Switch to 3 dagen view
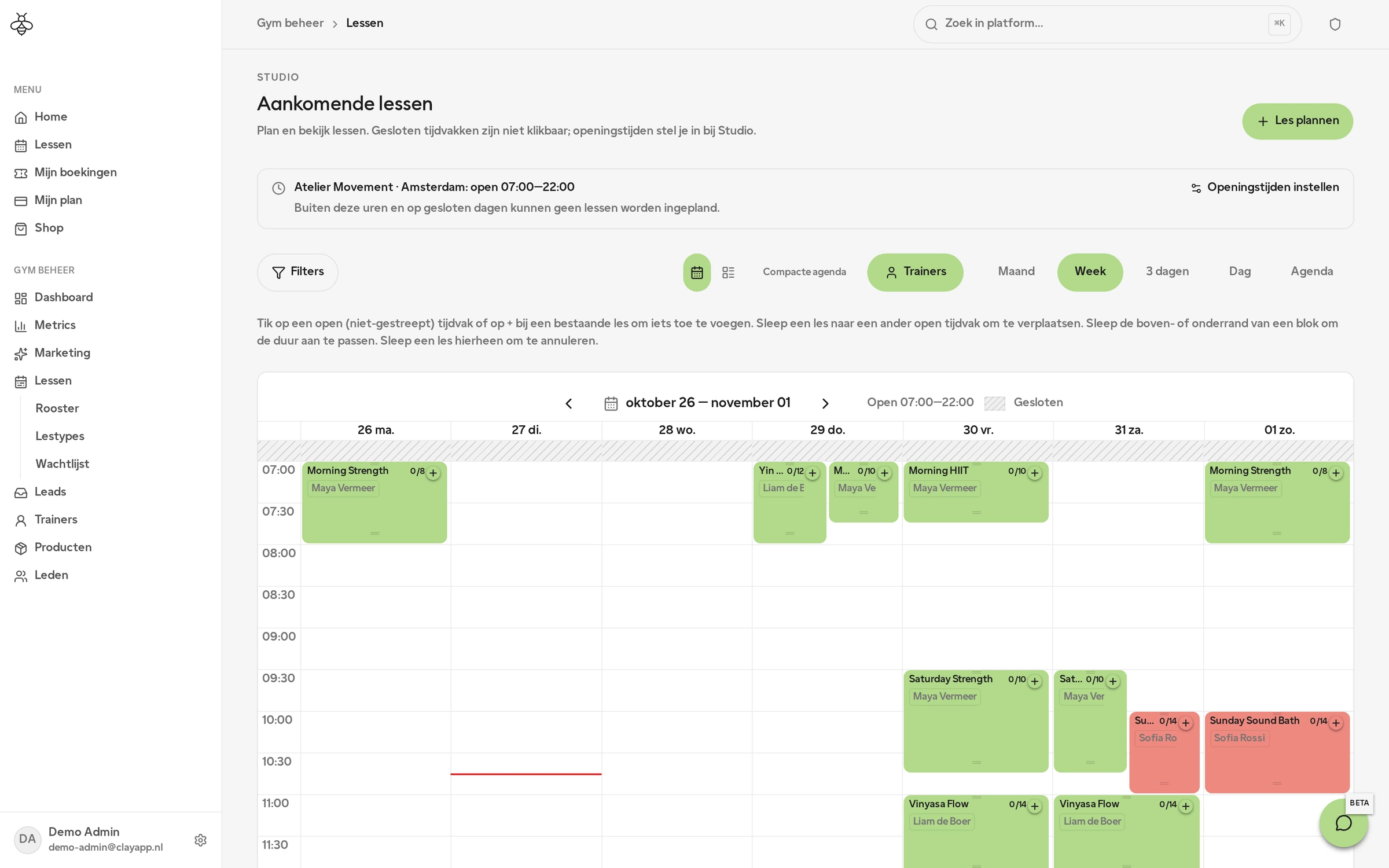The height and width of the screenshot is (868, 1389). (1167, 272)
